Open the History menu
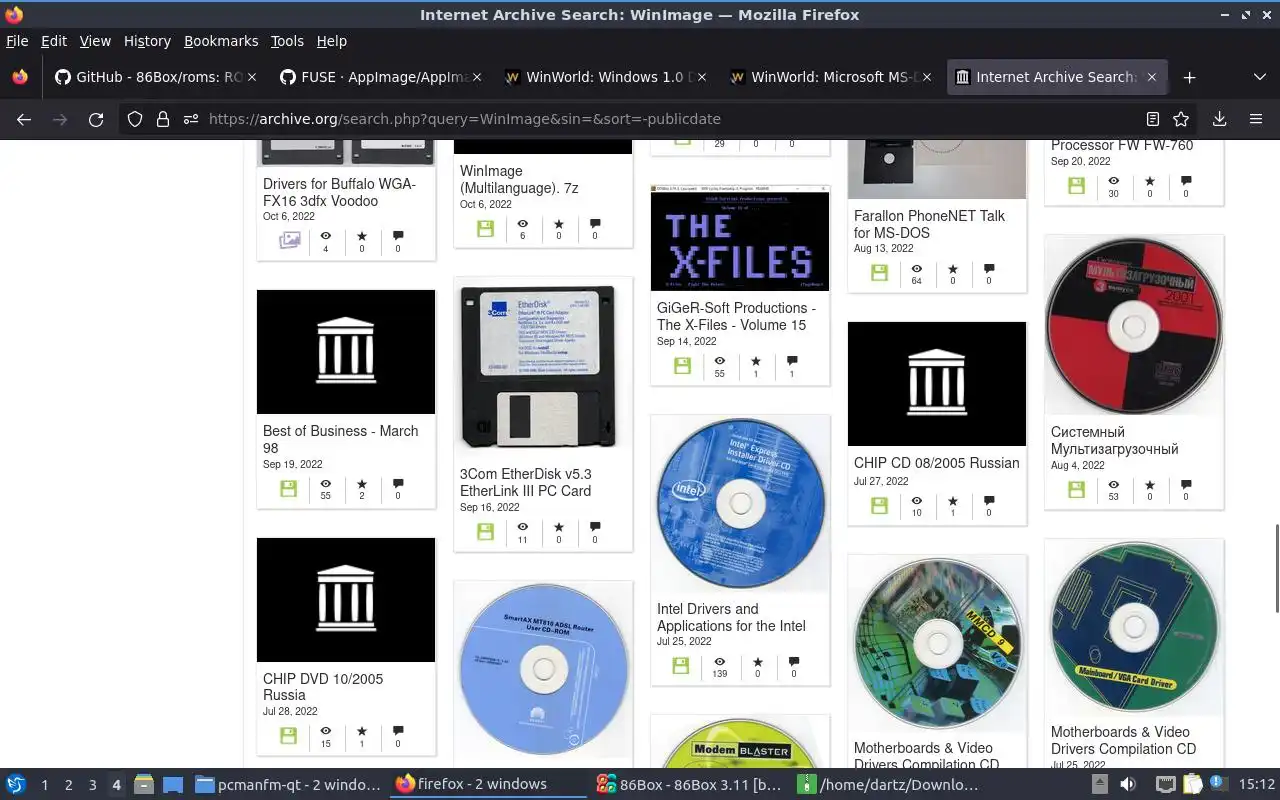Screen dimensions: 1280x800 pyautogui.click(x=147, y=41)
